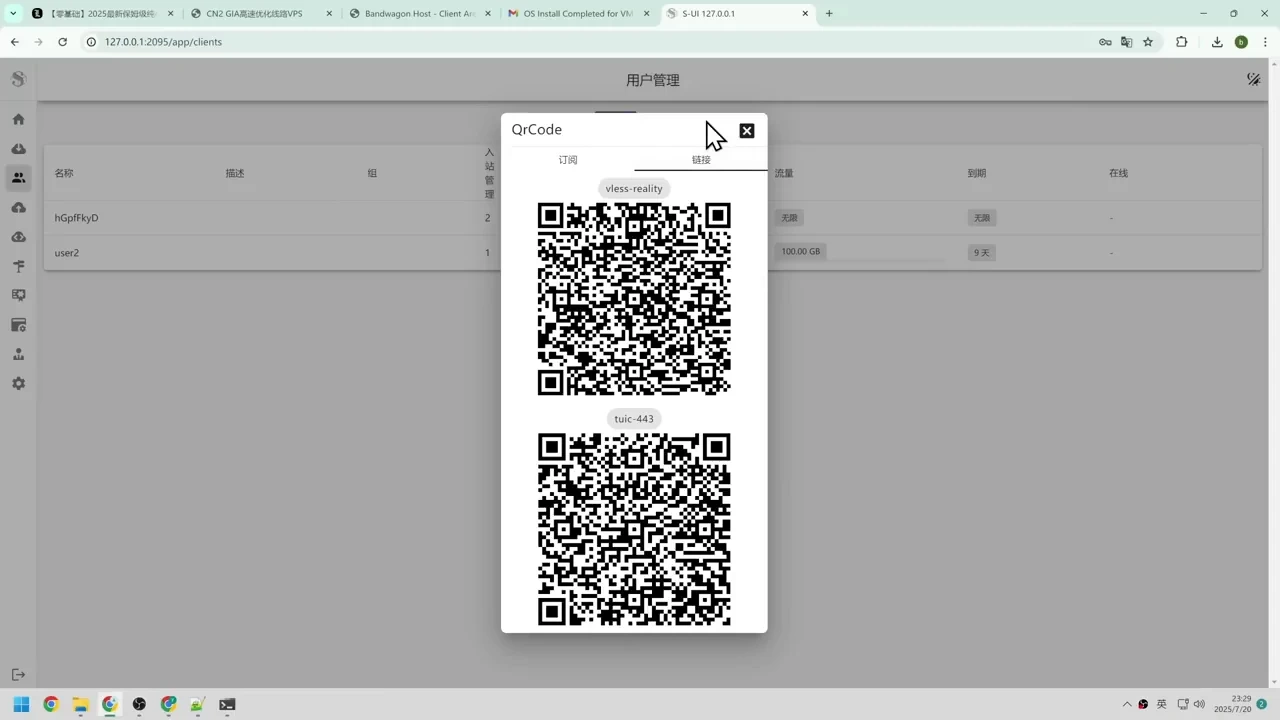Click the 组 column header
The image size is (1280, 720).
click(x=372, y=173)
